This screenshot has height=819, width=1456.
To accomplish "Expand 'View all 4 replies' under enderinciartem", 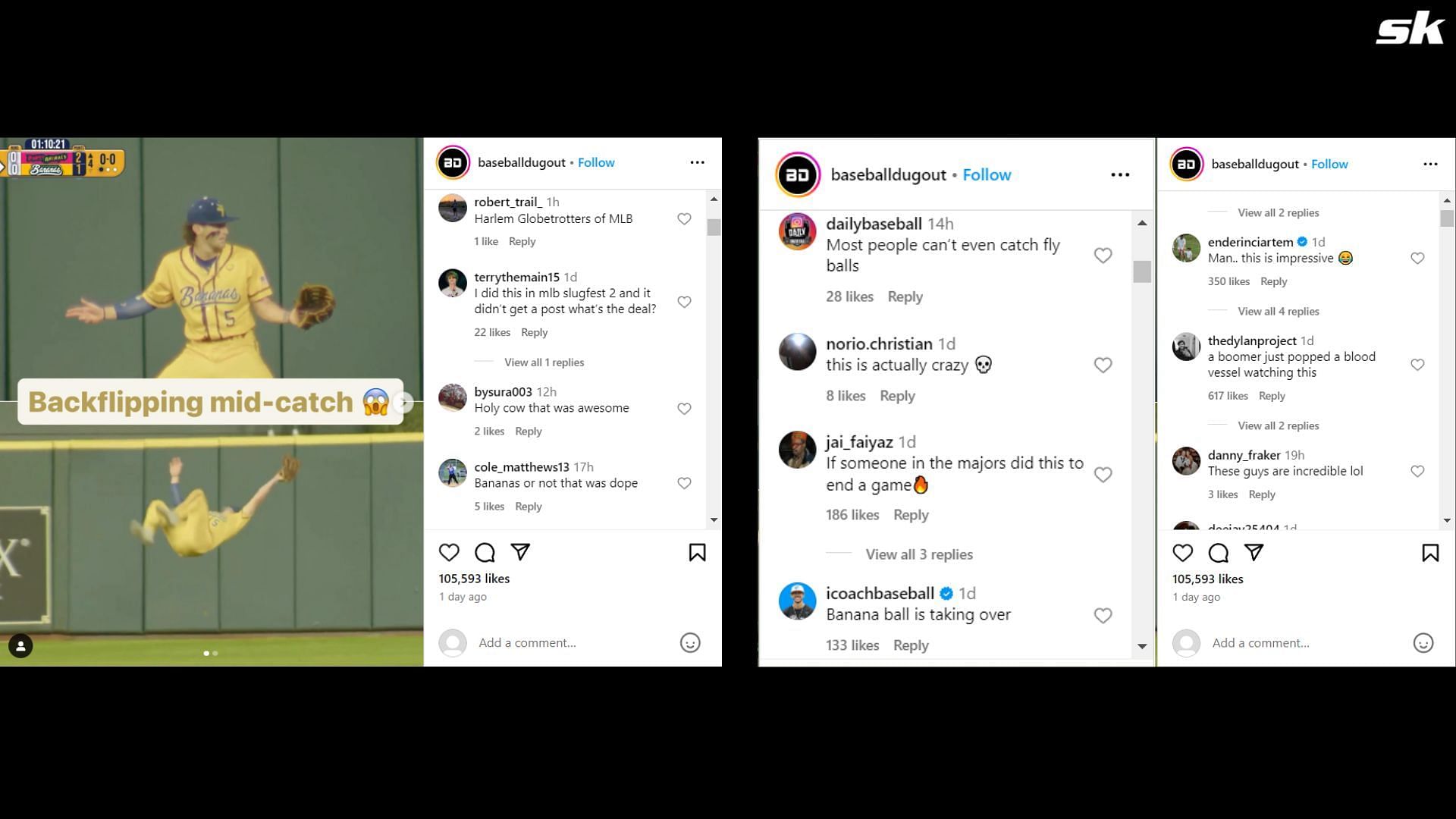I will pyautogui.click(x=1279, y=311).
